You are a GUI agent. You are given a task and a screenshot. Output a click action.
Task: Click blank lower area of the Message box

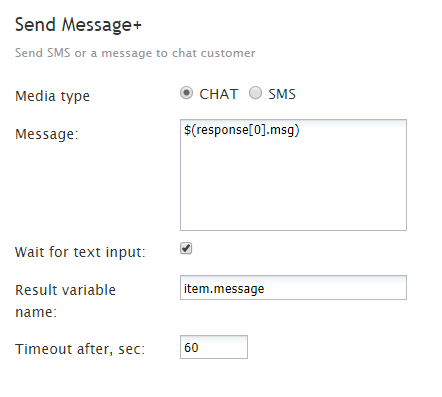coord(293,193)
